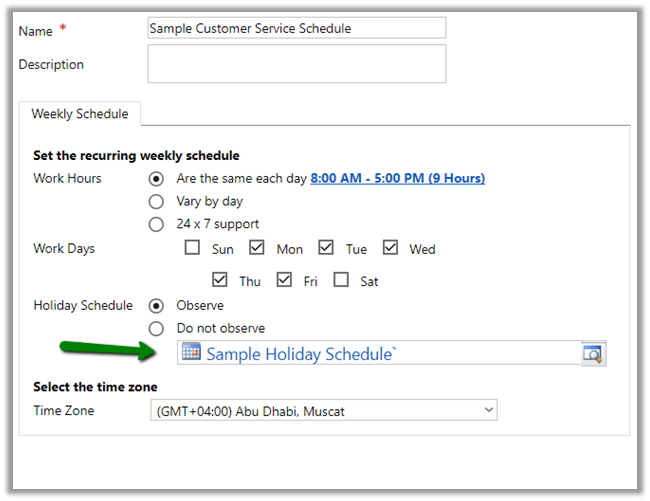Toggle the Thu work day checkbox
The width and height of the screenshot is (650, 501).
220,281
